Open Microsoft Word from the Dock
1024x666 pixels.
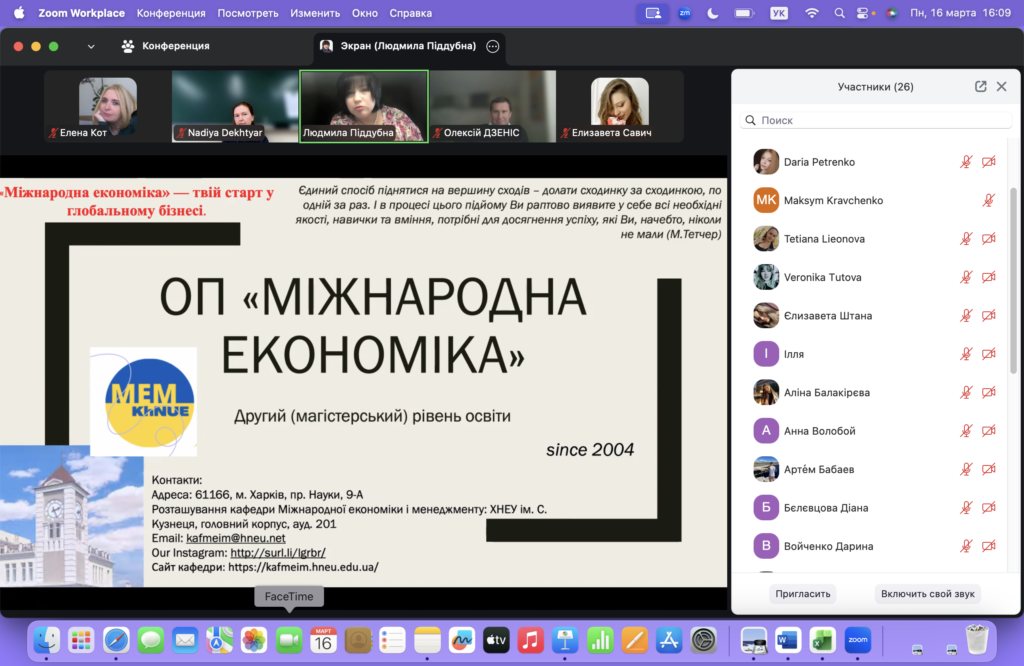(788, 640)
